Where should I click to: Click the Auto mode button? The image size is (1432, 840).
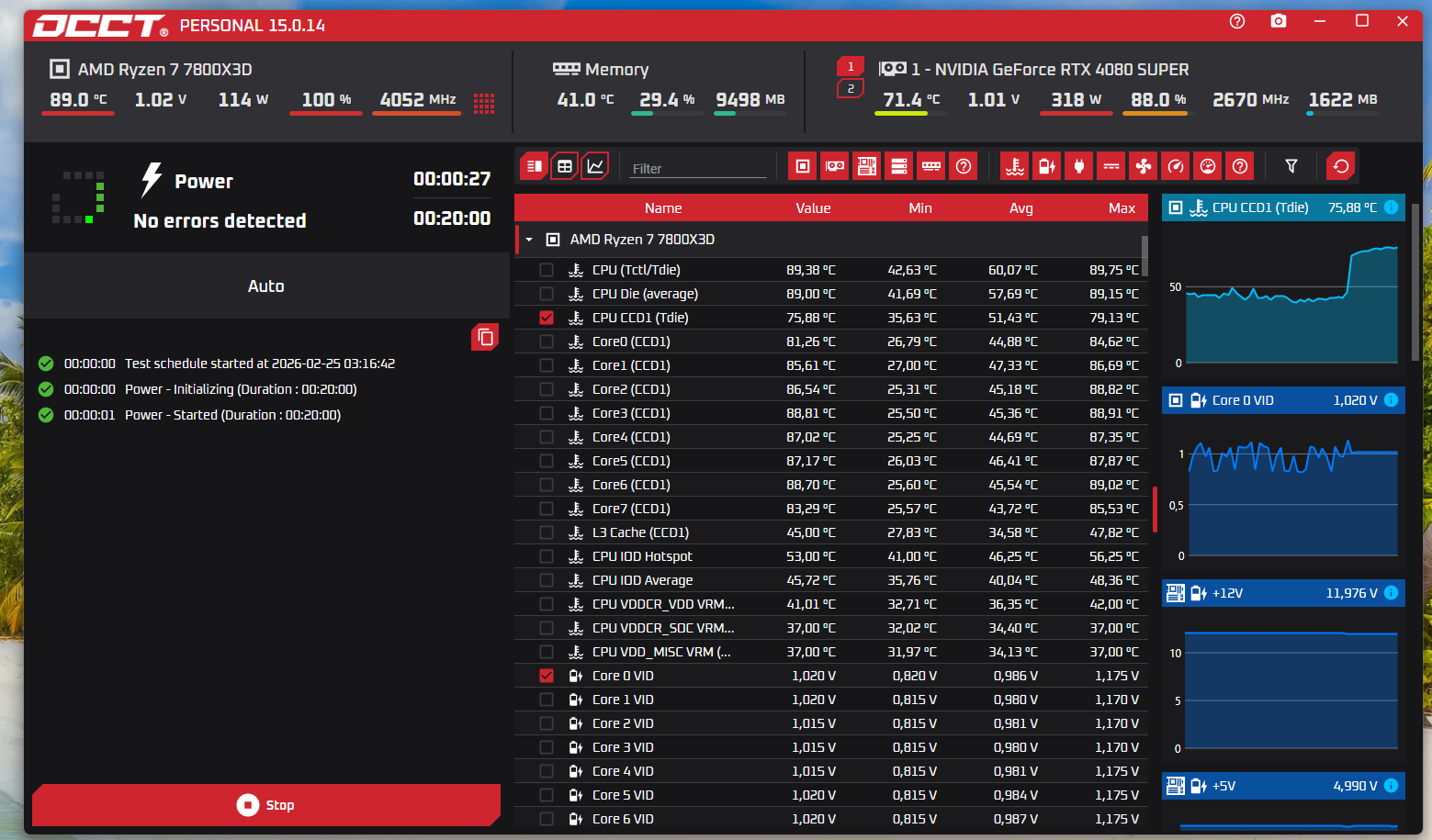coord(266,286)
